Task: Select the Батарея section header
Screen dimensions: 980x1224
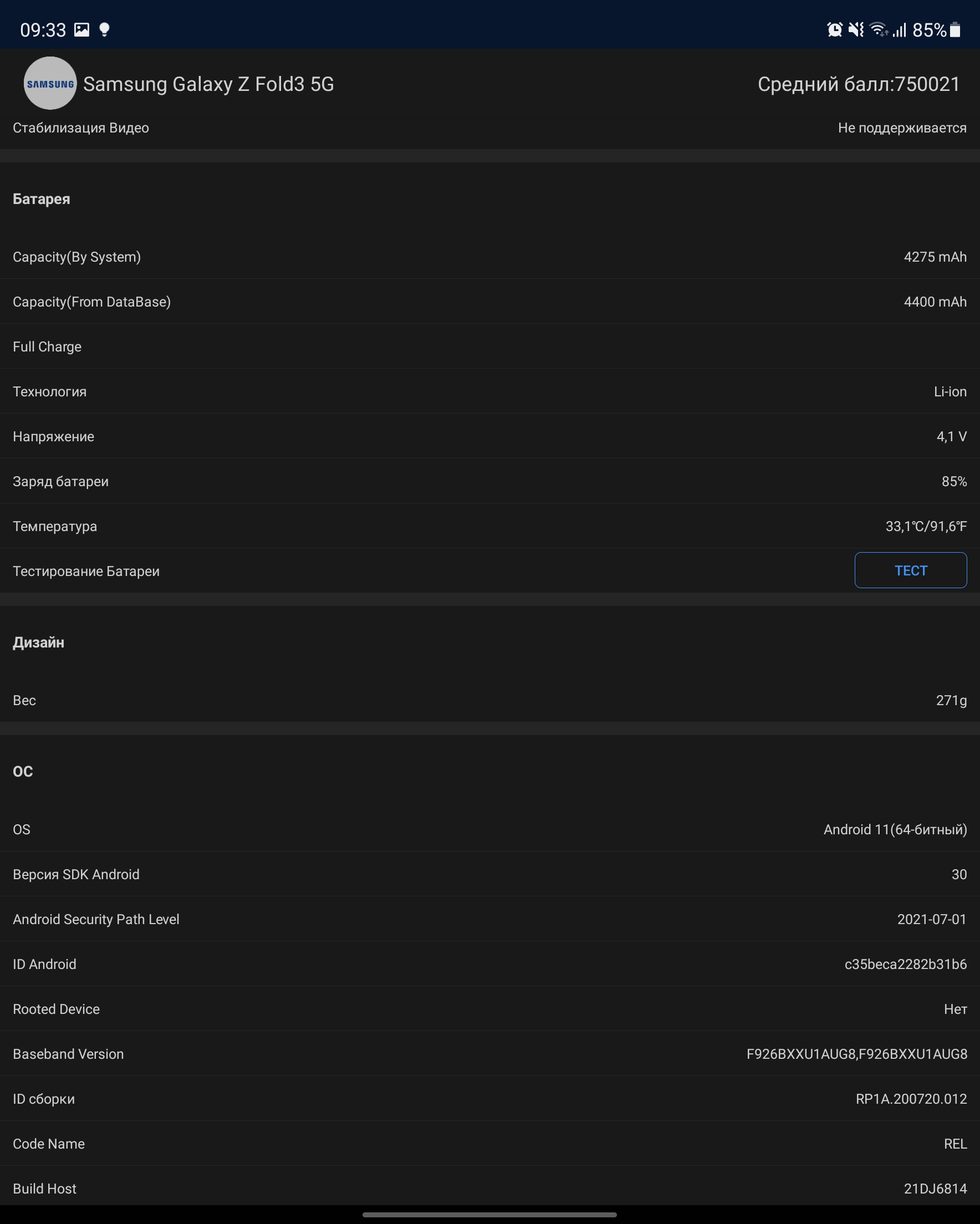Action: pyautogui.click(x=42, y=199)
